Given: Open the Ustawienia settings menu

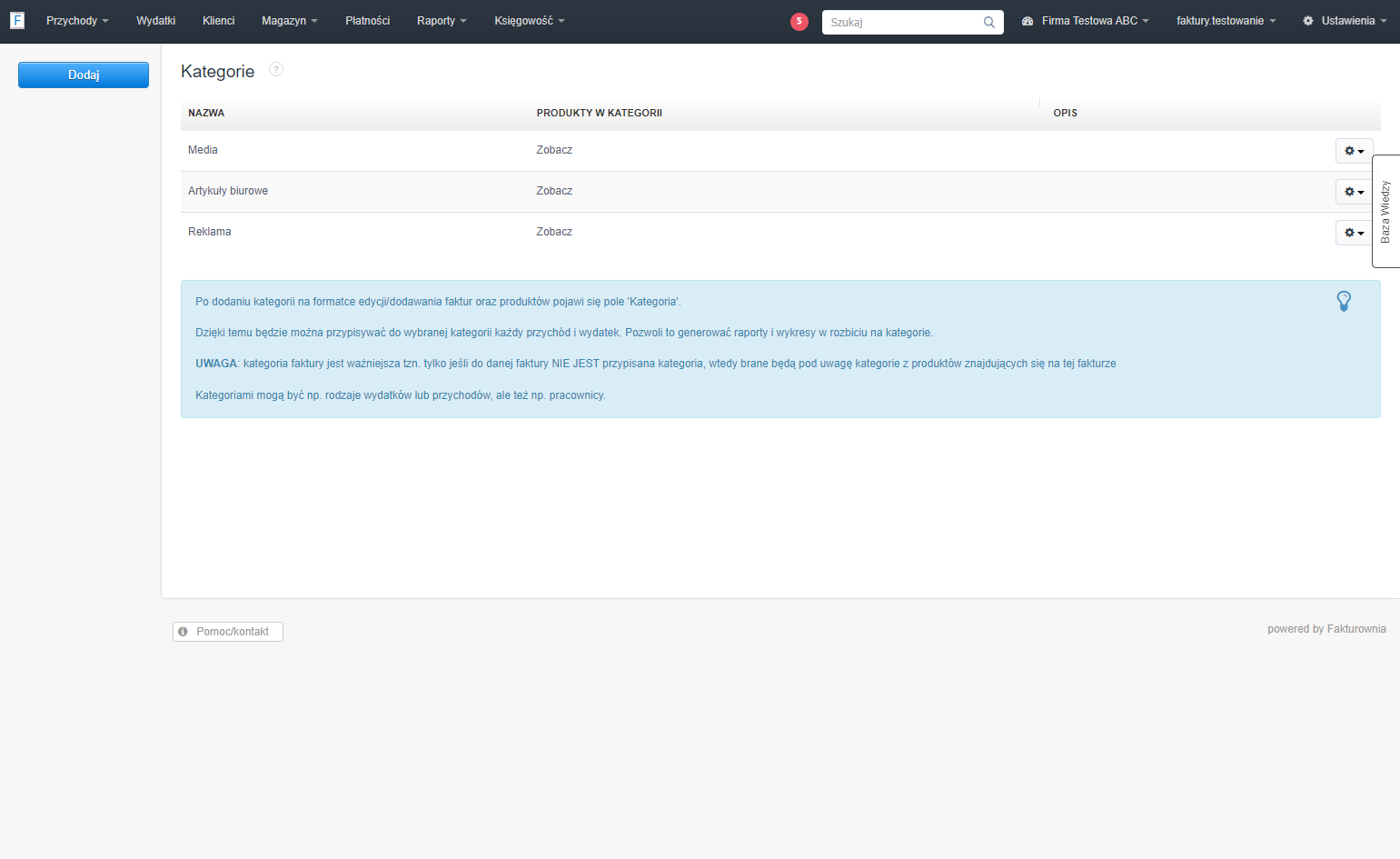Looking at the screenshot, I should (1345, 21).
